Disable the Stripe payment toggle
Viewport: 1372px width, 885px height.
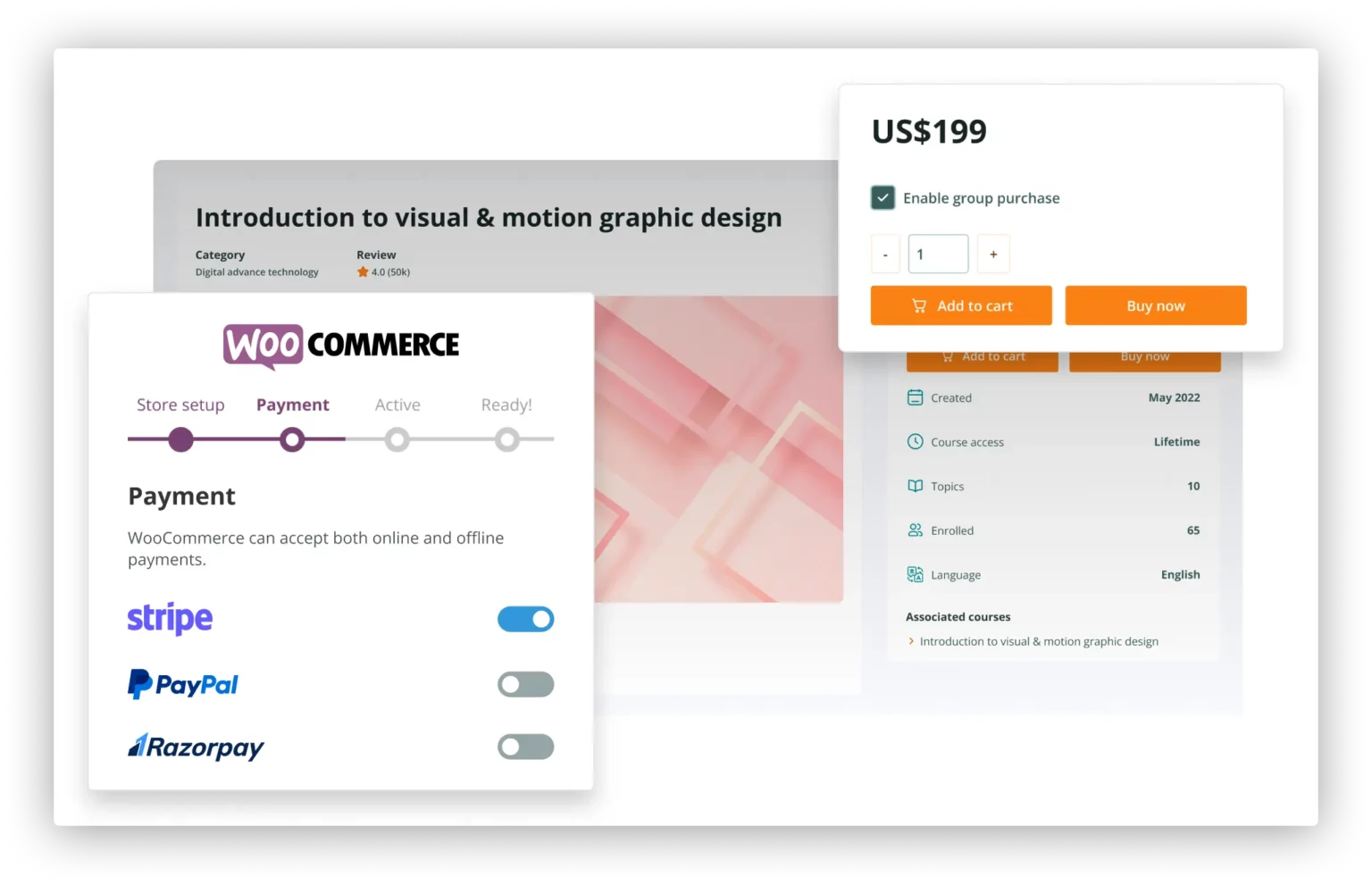[525, 619]
